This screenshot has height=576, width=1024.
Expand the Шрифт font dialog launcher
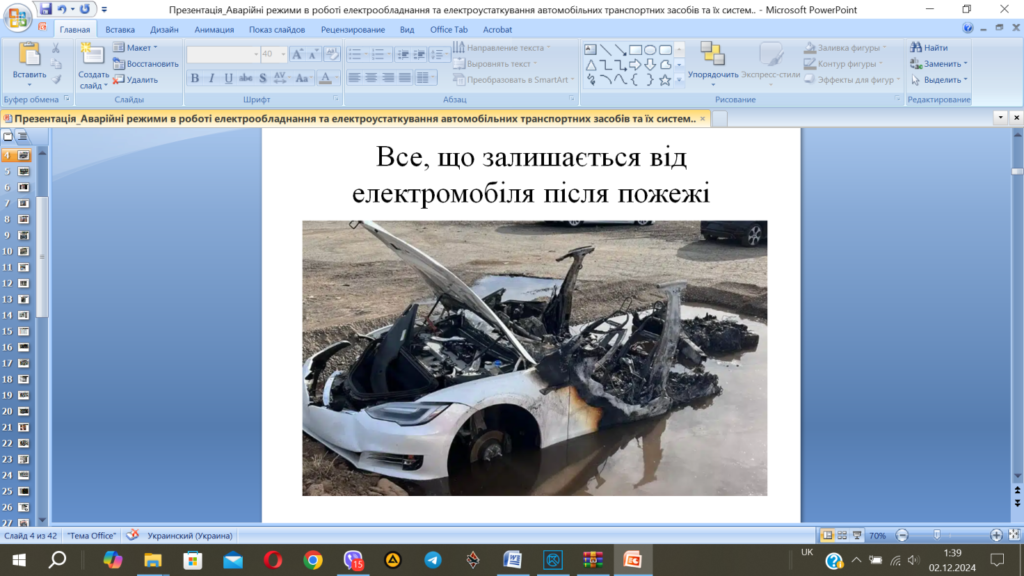pyautogui.click(x=336, y=99)
